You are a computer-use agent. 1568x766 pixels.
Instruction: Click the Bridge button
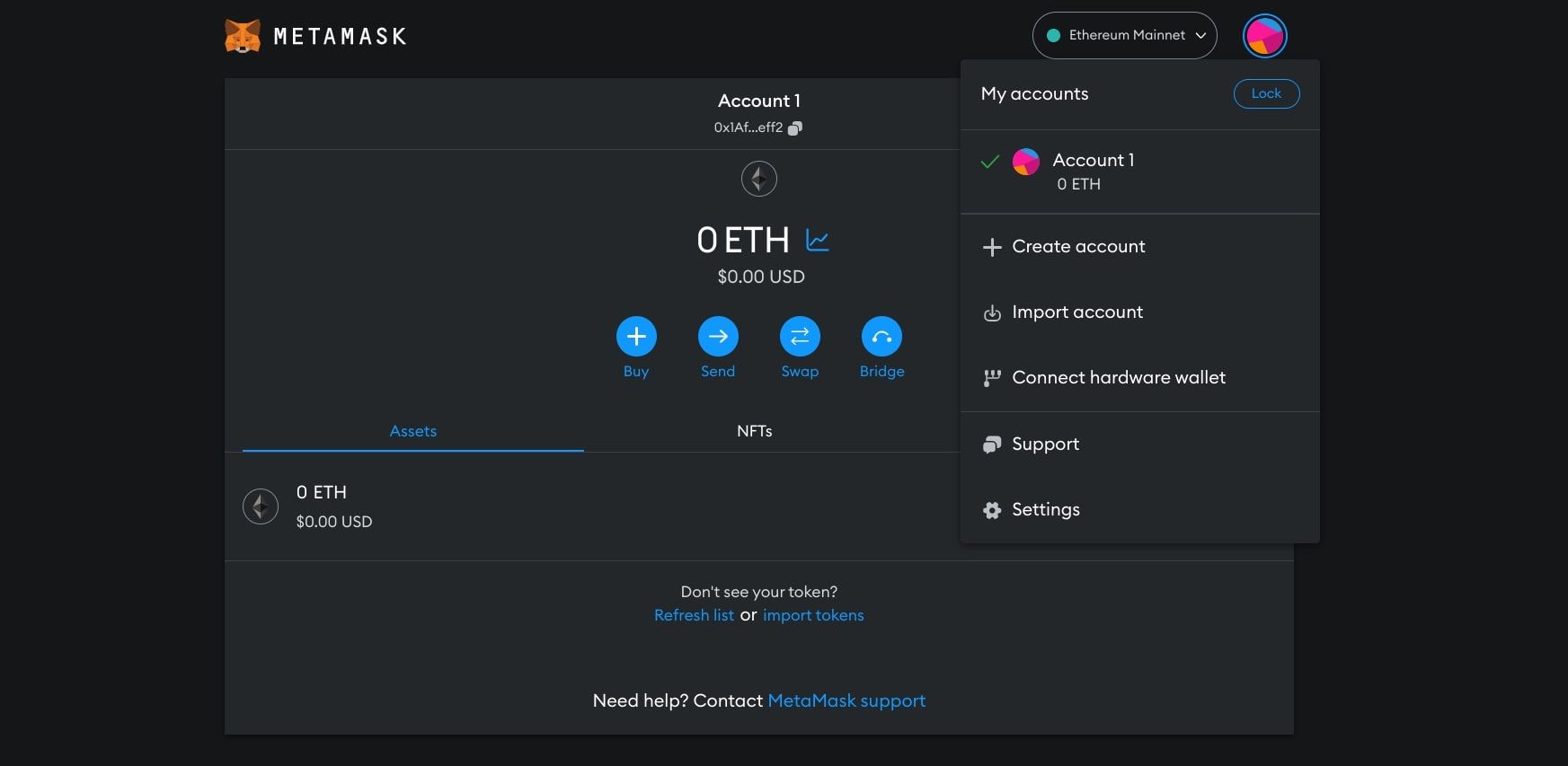(x=881, y=337)
